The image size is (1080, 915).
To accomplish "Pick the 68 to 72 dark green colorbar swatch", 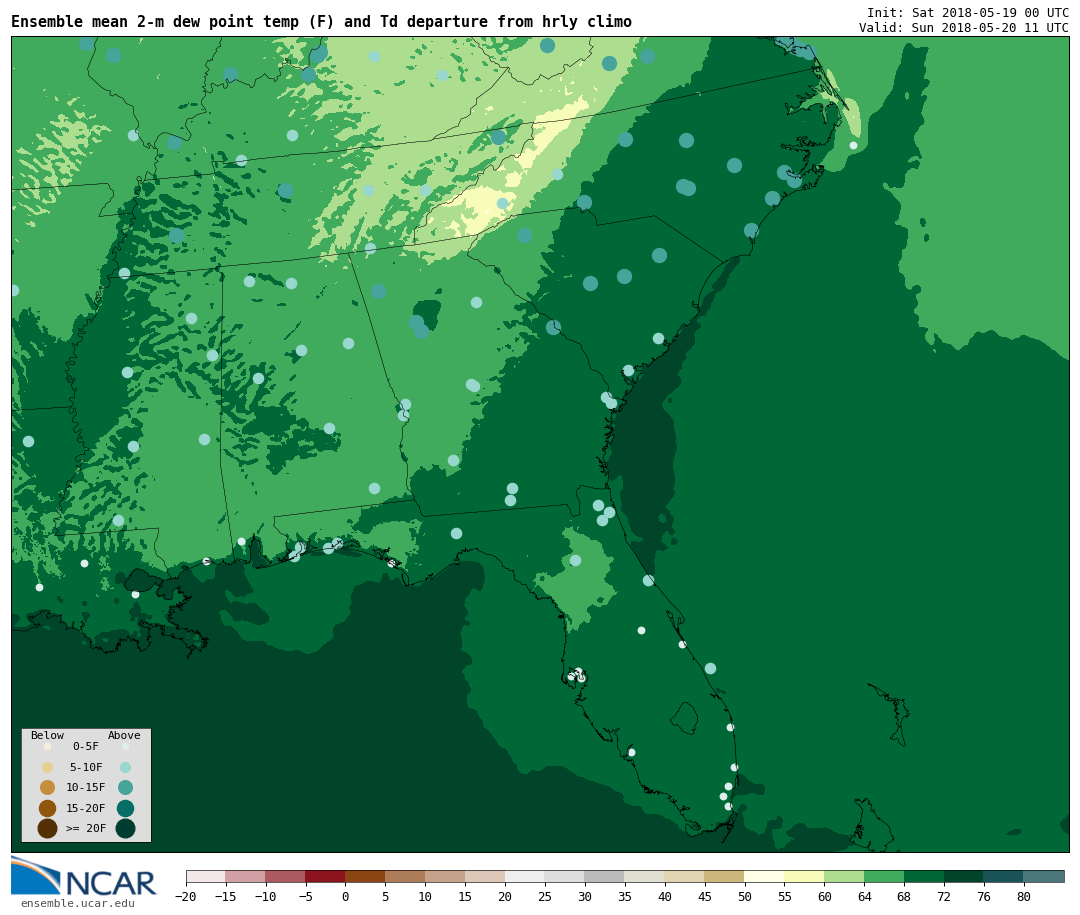I will point(925,876).
